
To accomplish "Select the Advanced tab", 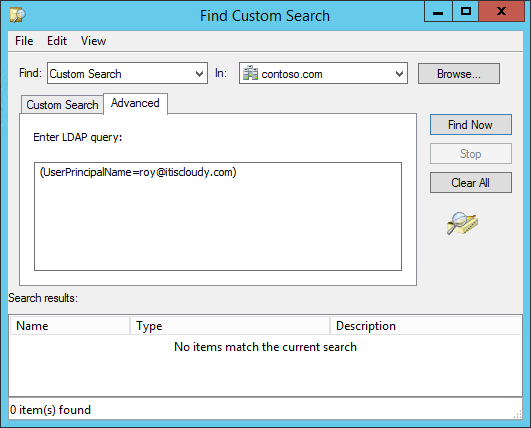I will coord(135,103).
